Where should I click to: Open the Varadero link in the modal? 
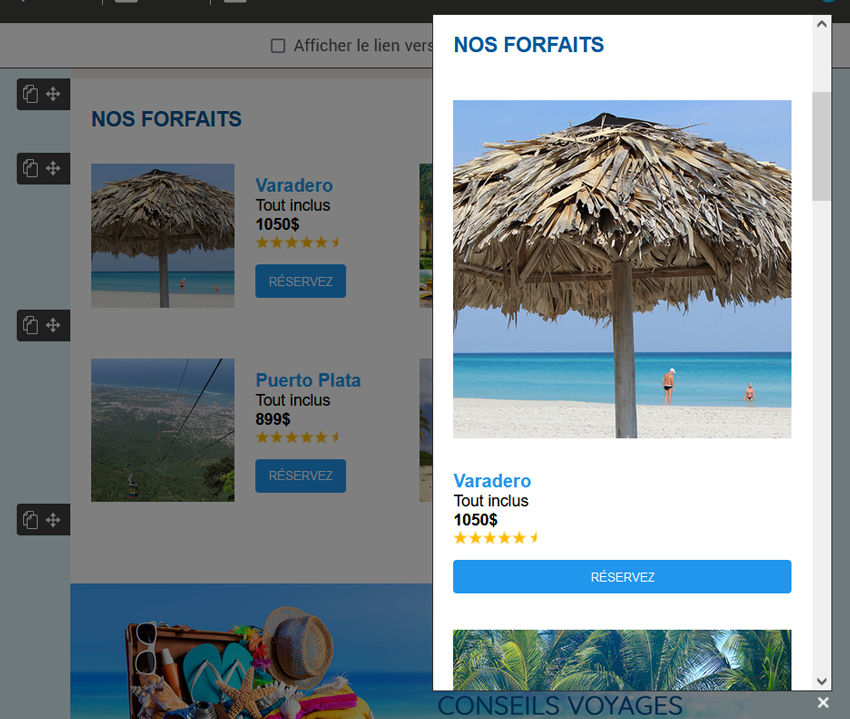pyautogui.click(x=492, y=481)
